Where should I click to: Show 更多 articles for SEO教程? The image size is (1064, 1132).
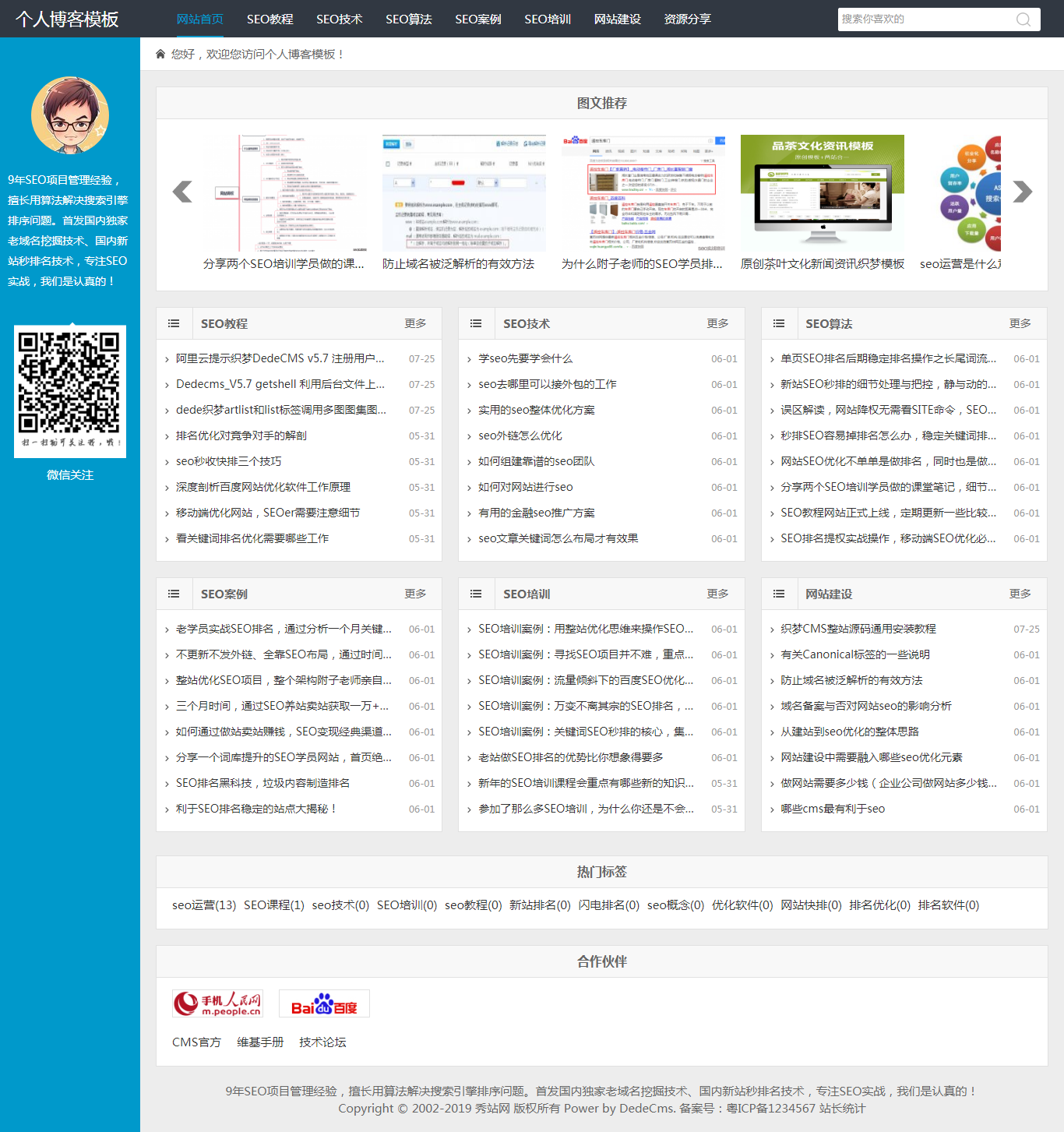click(x=415, y=323)
